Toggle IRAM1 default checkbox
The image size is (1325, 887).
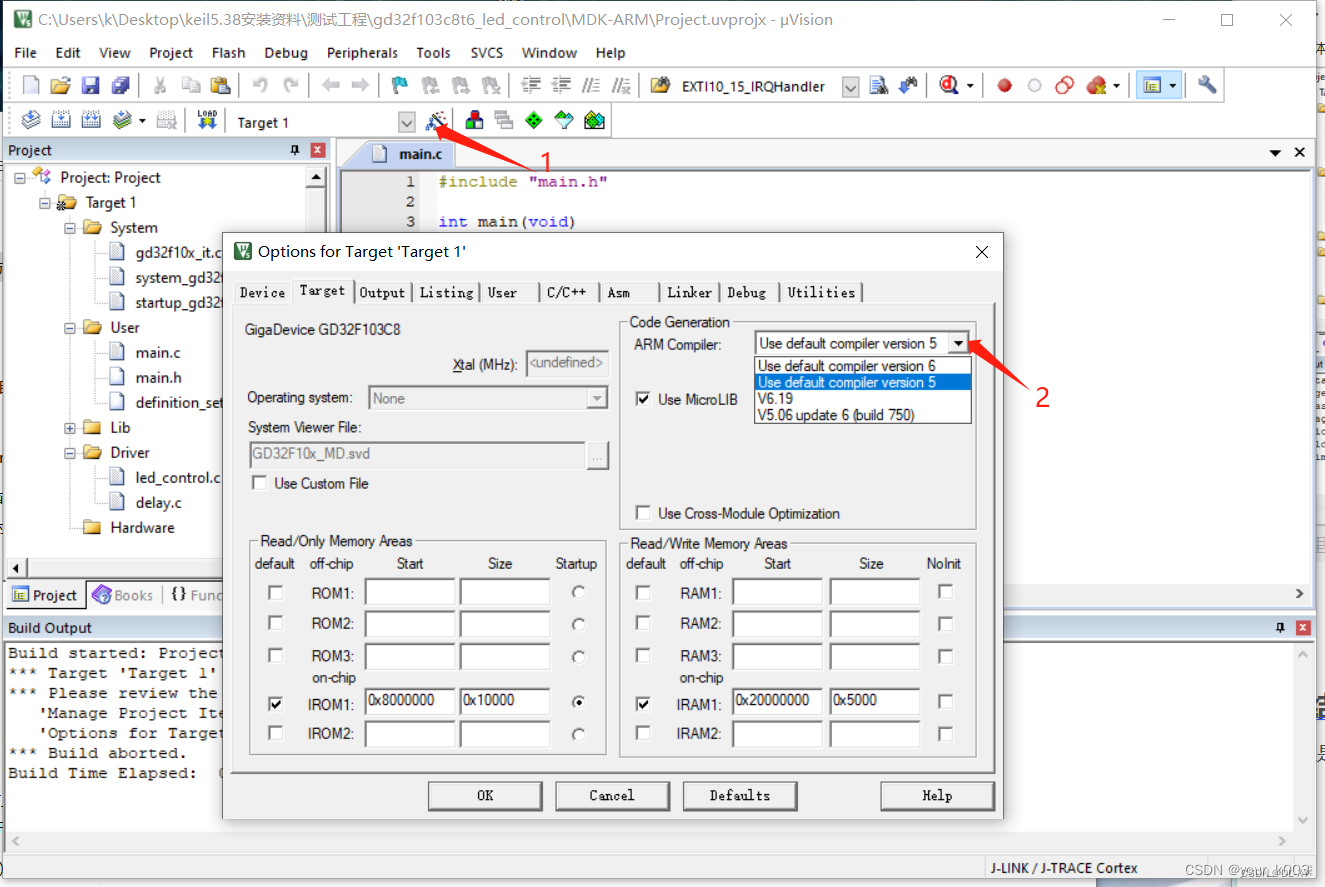[x=643, y=704]
